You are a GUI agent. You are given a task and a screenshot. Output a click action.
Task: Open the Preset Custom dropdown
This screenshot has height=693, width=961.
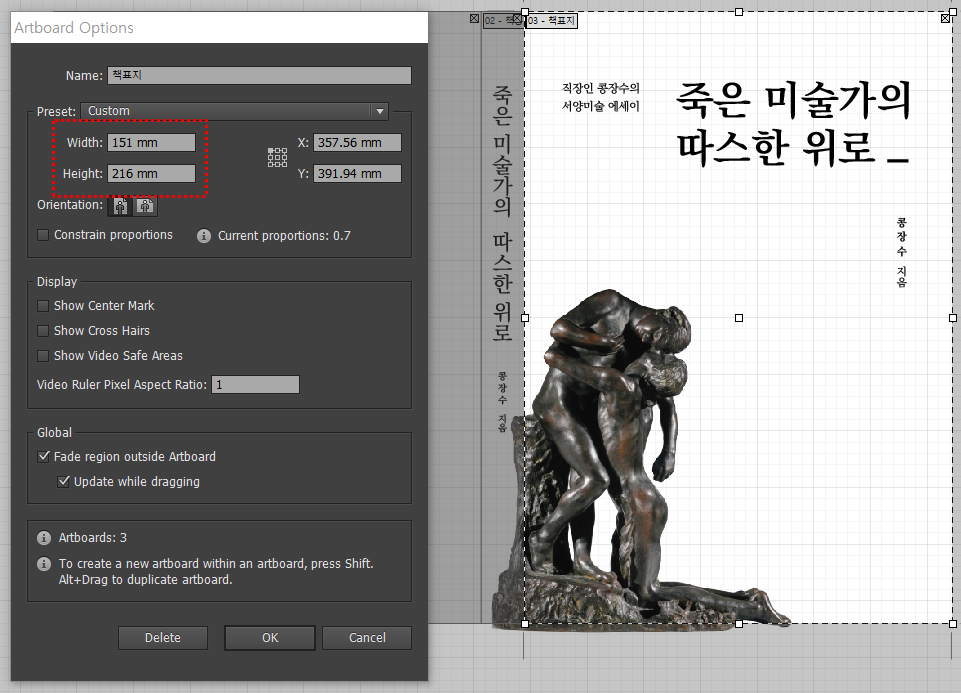[235, 111]
